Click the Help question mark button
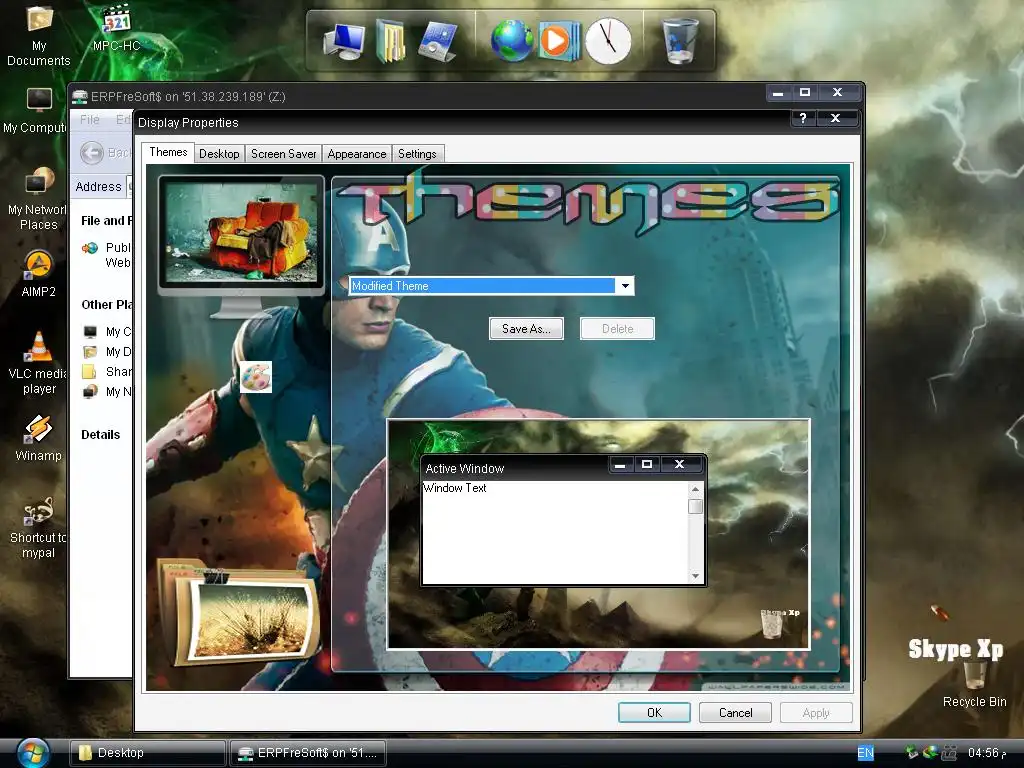 803,118
